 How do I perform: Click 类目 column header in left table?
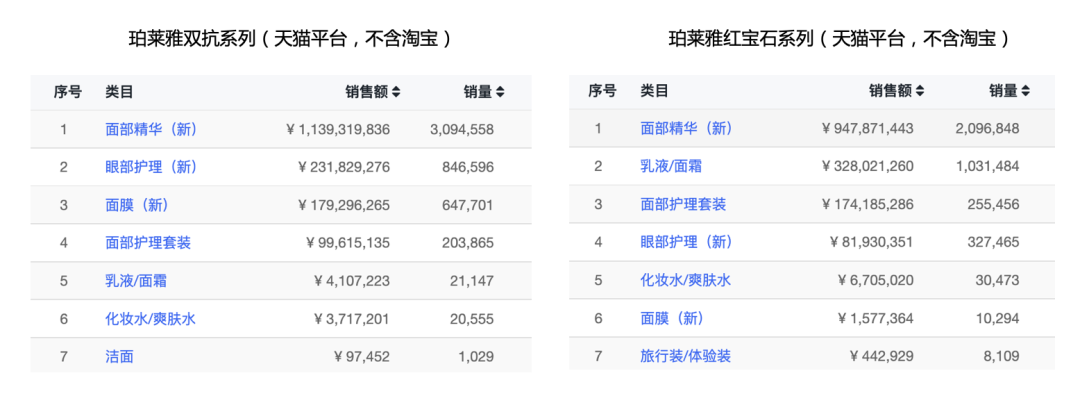click(x=119, y=92)
